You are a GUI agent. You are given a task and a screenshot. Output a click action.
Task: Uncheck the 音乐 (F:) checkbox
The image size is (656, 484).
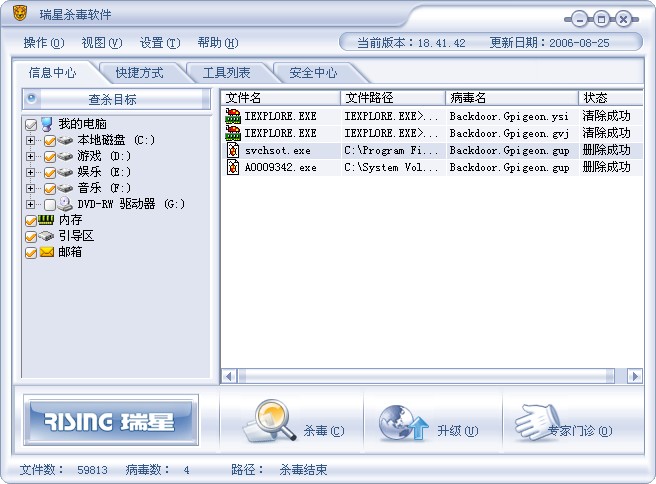49,188
